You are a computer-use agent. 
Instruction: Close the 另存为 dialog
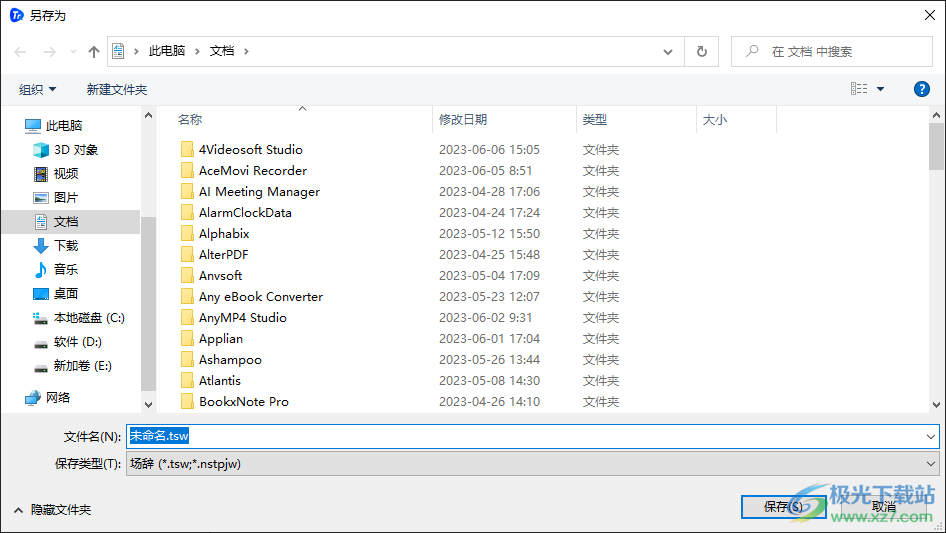point(930,15)
